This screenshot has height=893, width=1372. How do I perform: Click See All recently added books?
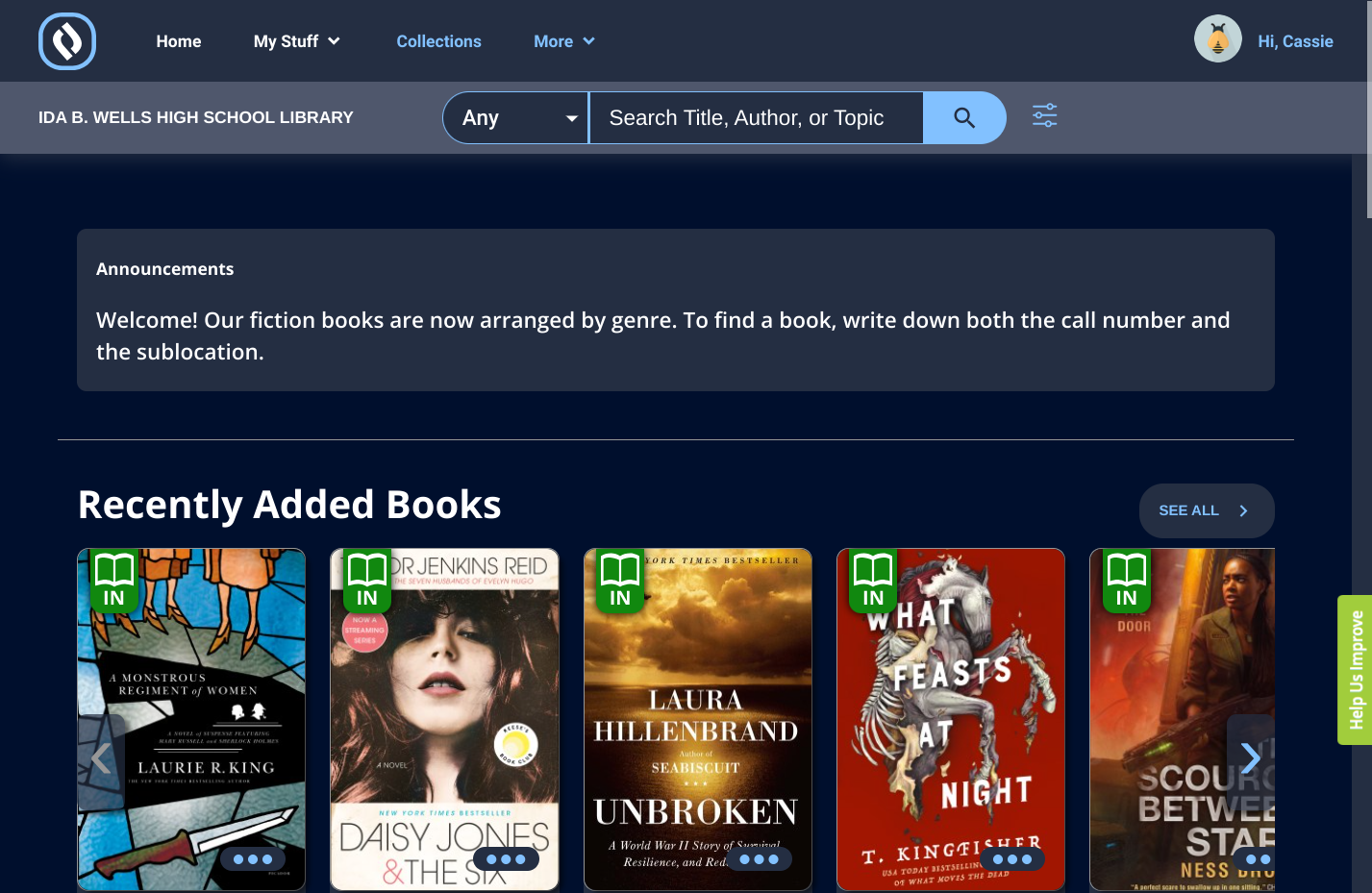click(x=1207, y=510)
